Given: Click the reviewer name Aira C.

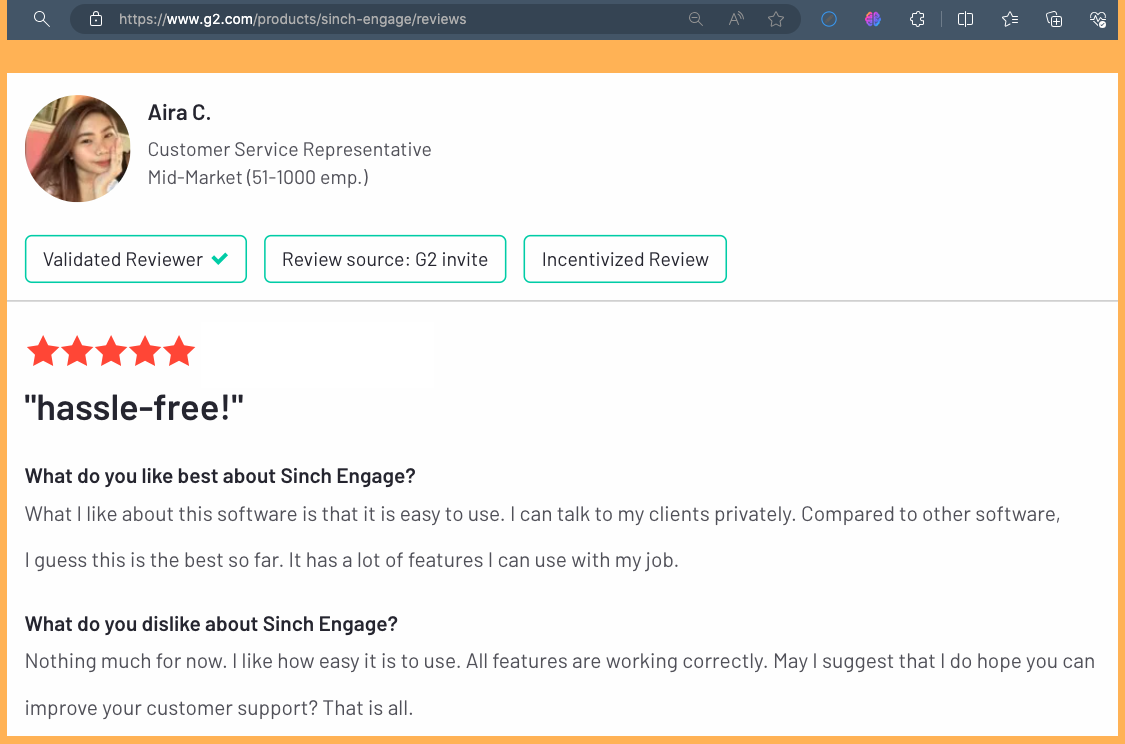Looking at the screenshot, I should click(x=179, y=113).
